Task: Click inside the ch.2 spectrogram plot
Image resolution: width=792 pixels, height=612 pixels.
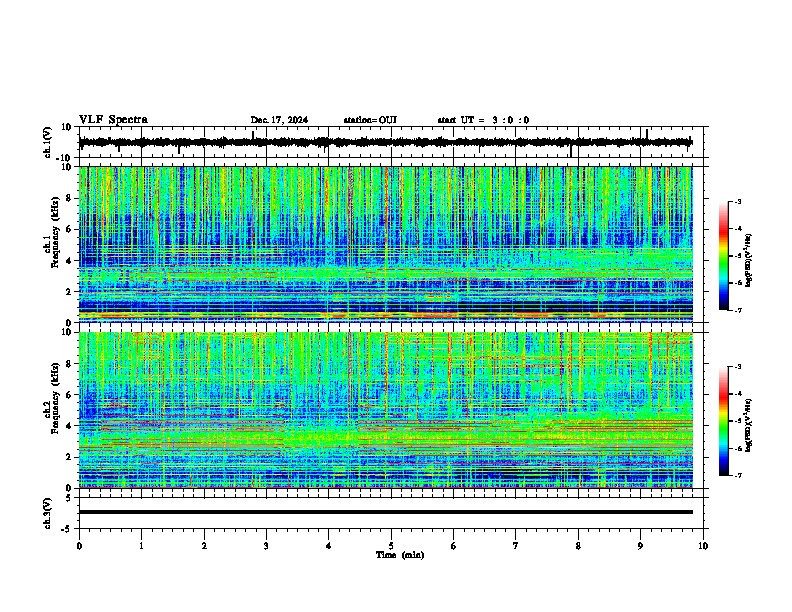Action: [385, 410]
